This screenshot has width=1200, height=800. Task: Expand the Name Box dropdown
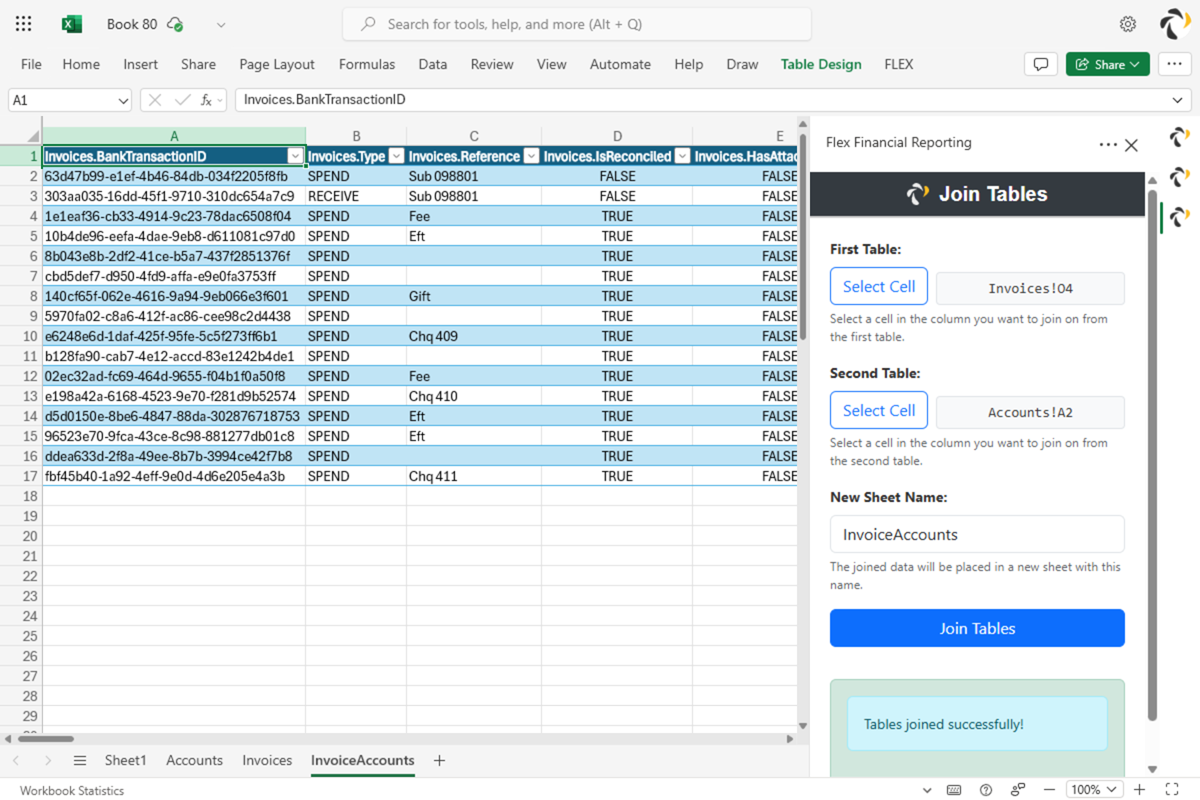(x=123, y=100)
